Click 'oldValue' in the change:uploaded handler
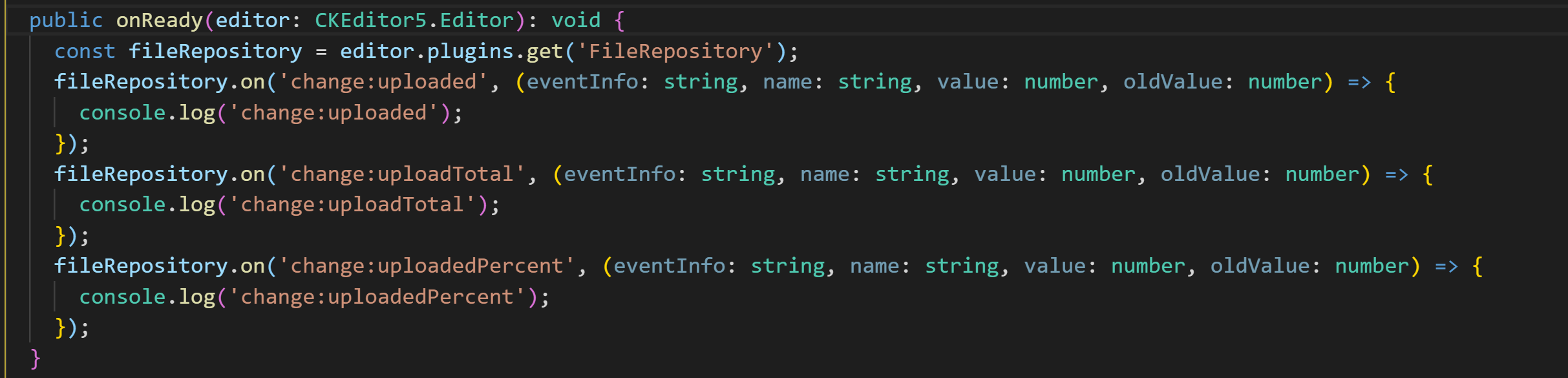The height and width of the screenshot is (378, 1568). (x=1172, y=82)
